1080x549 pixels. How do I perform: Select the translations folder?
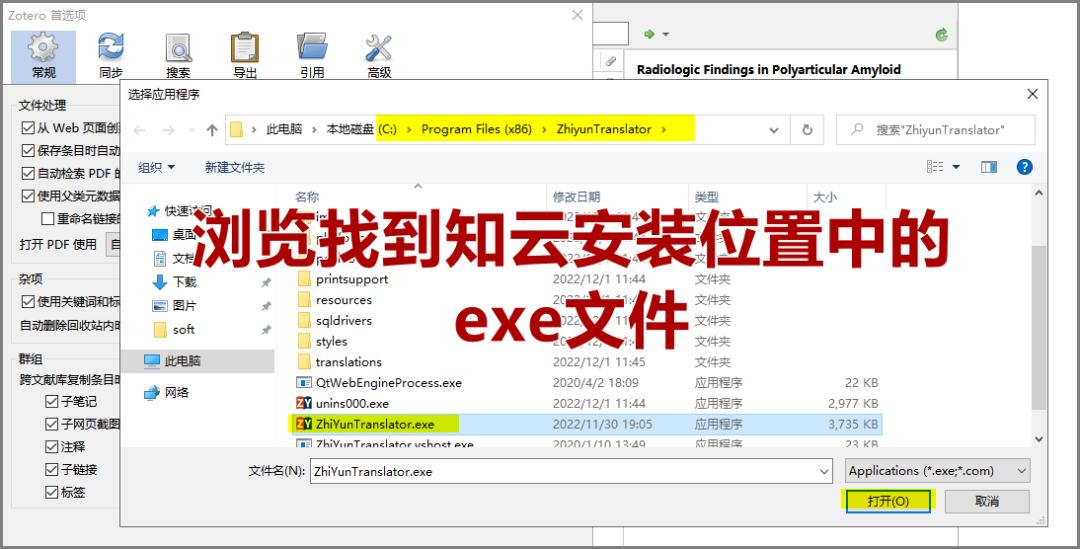pos(348,362)
